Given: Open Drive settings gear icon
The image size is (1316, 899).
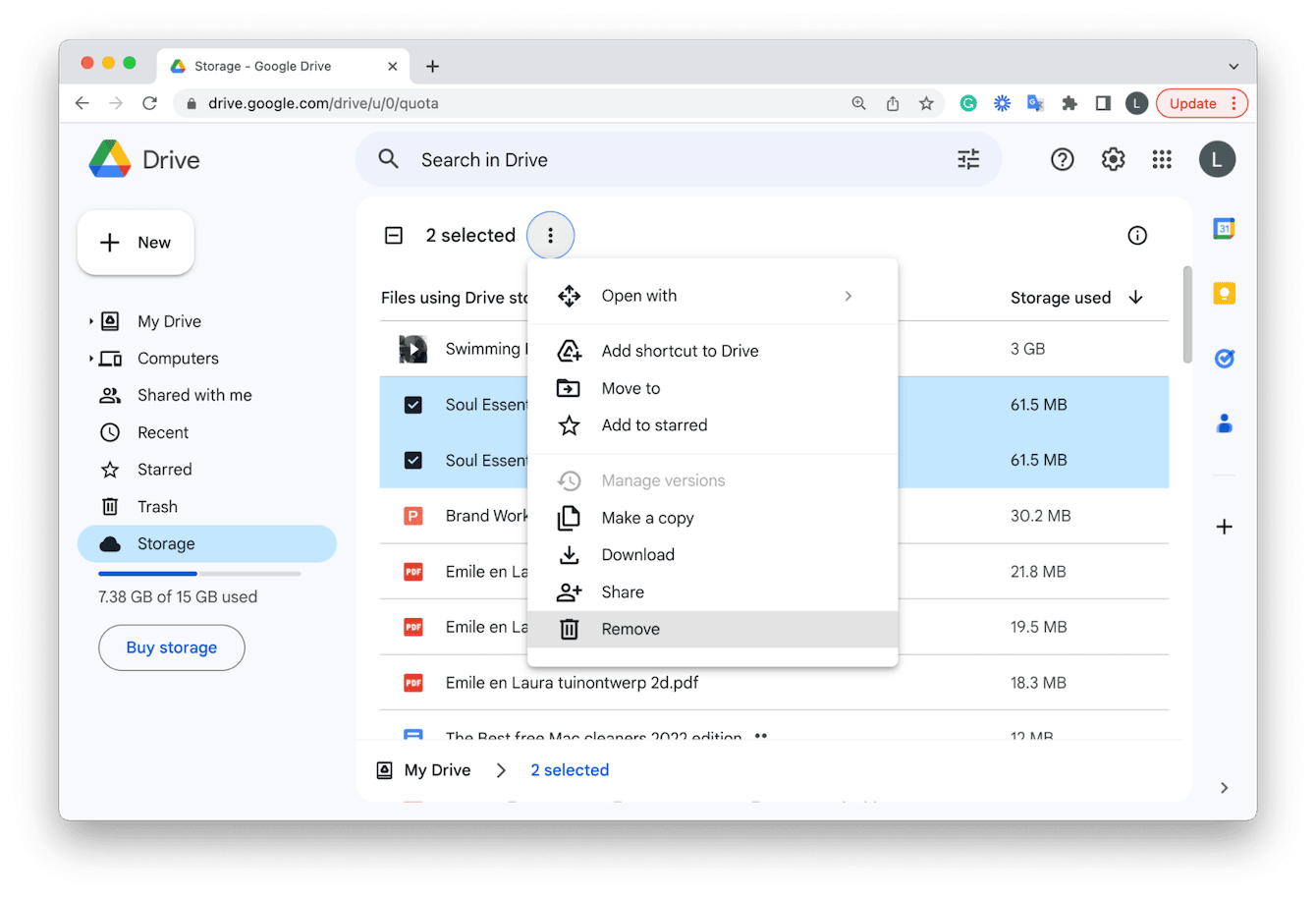Looking at the screenshot, I should (x=1113, y=159).
